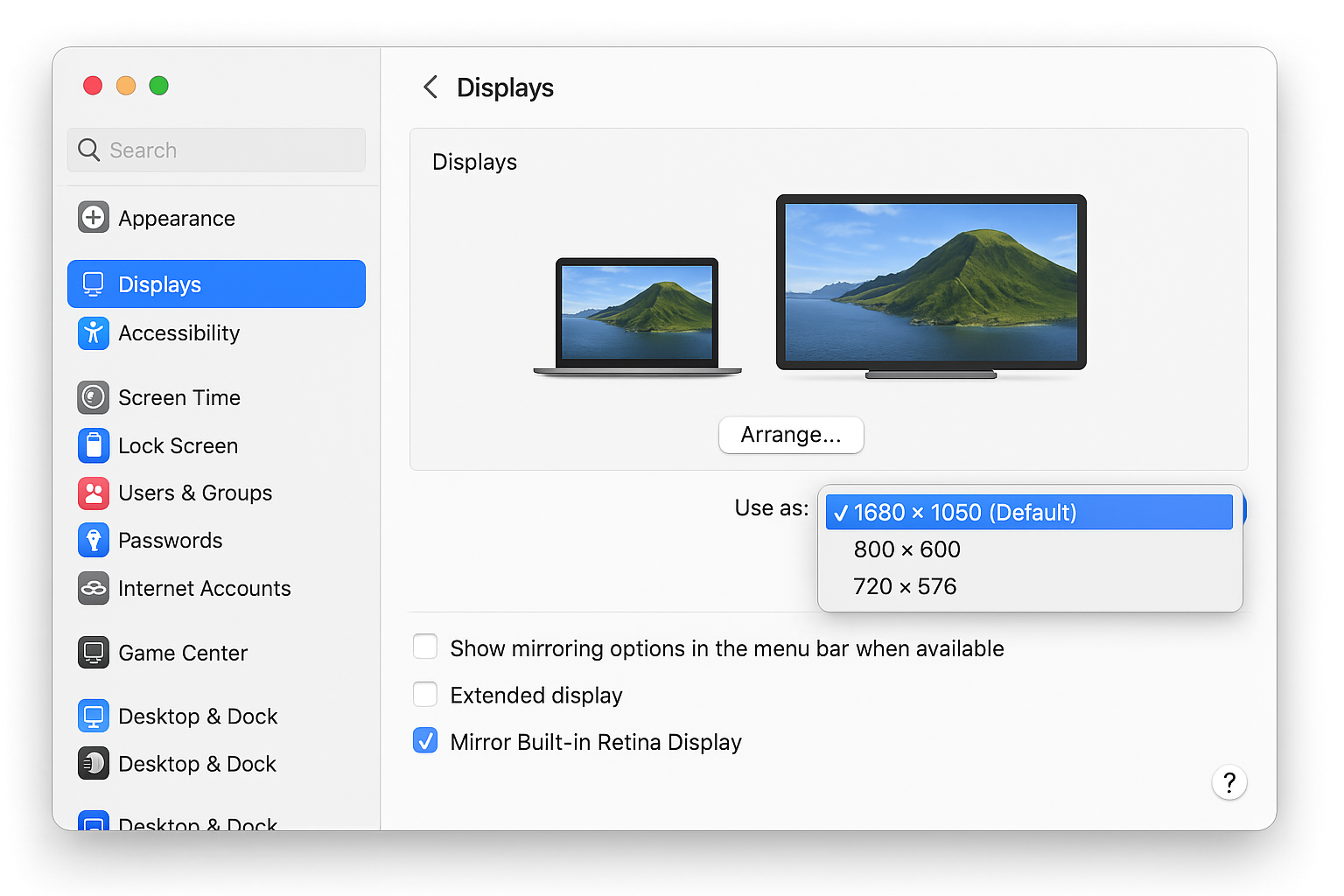
Task: Go back using the Displays back arrow
Action: coord(430,87)
